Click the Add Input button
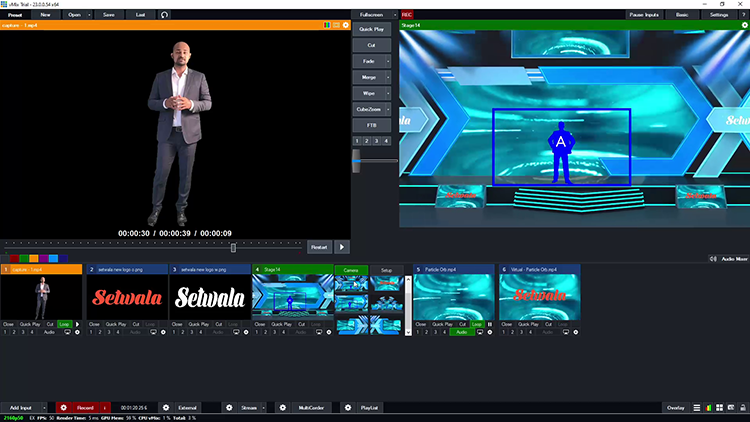Viewport: 750px width, 422px height. tap(20, 408)
